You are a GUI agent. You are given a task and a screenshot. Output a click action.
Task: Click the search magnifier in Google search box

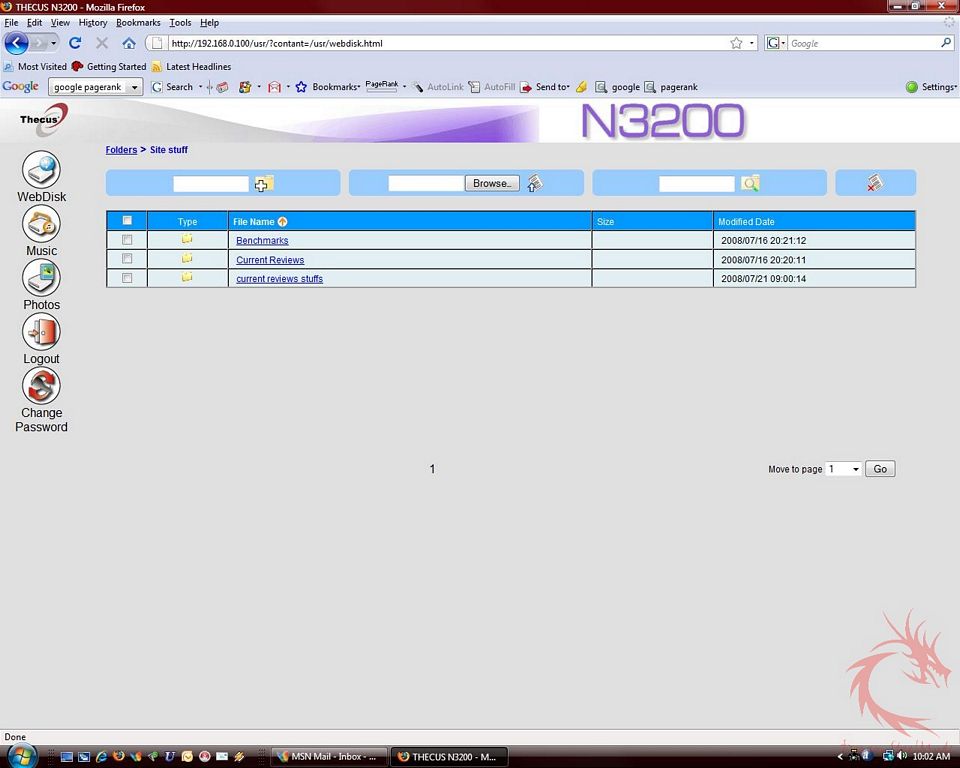[x=946, y=43]
